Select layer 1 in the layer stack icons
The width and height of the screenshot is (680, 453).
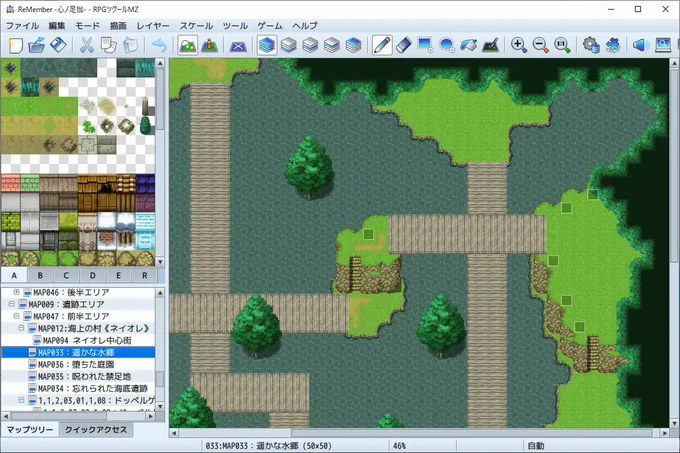[x=288, y=45]
